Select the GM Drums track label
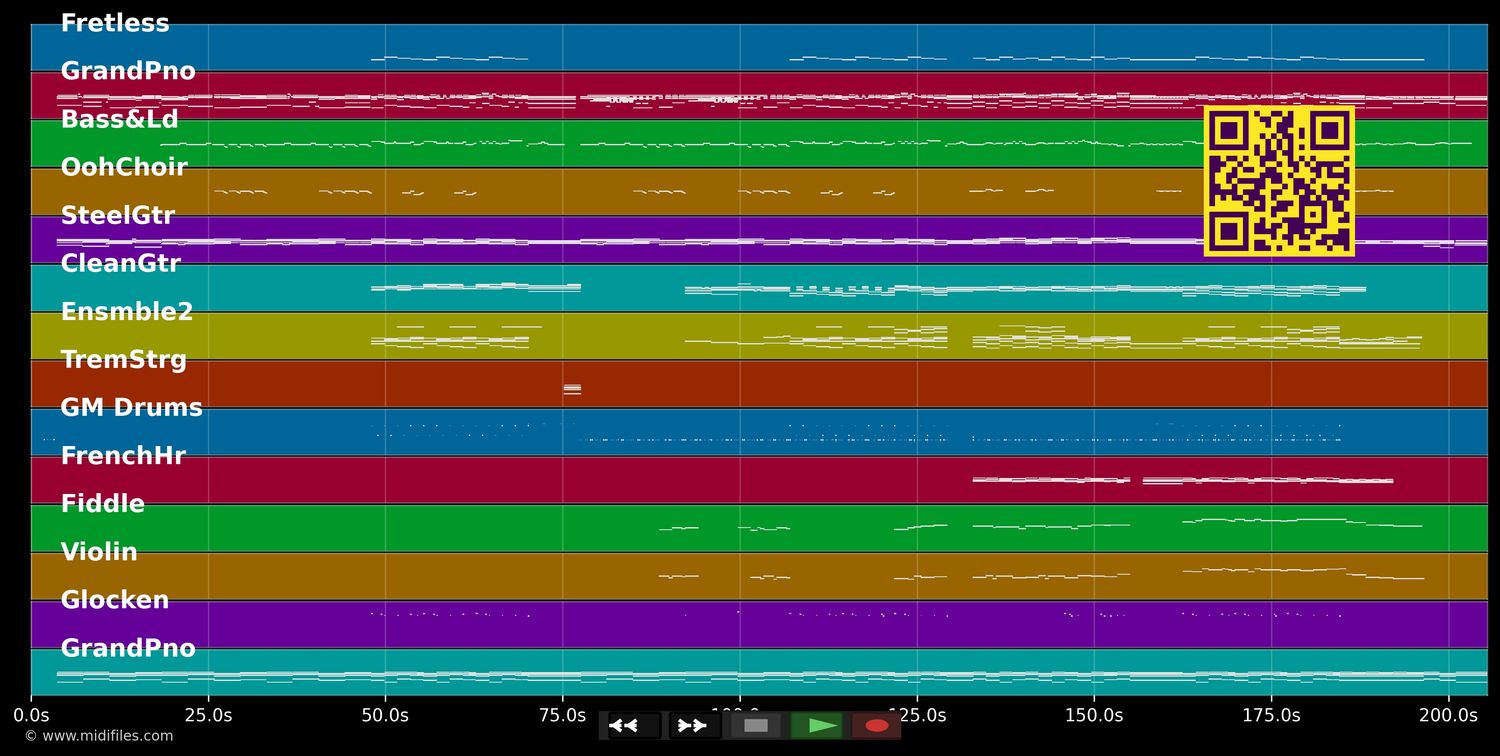 (x=131, y=406)
